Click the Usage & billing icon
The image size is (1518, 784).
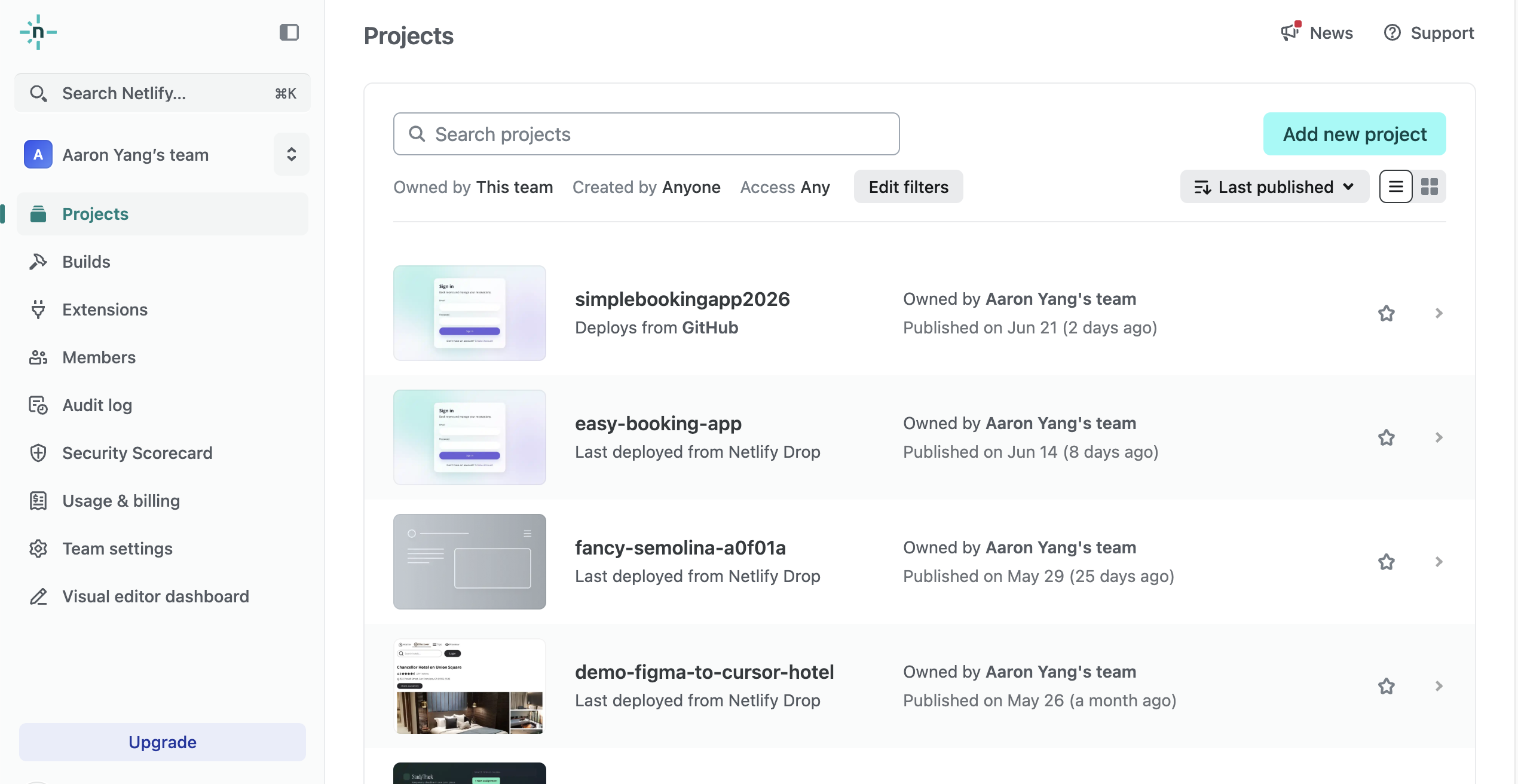pos(38,501)
